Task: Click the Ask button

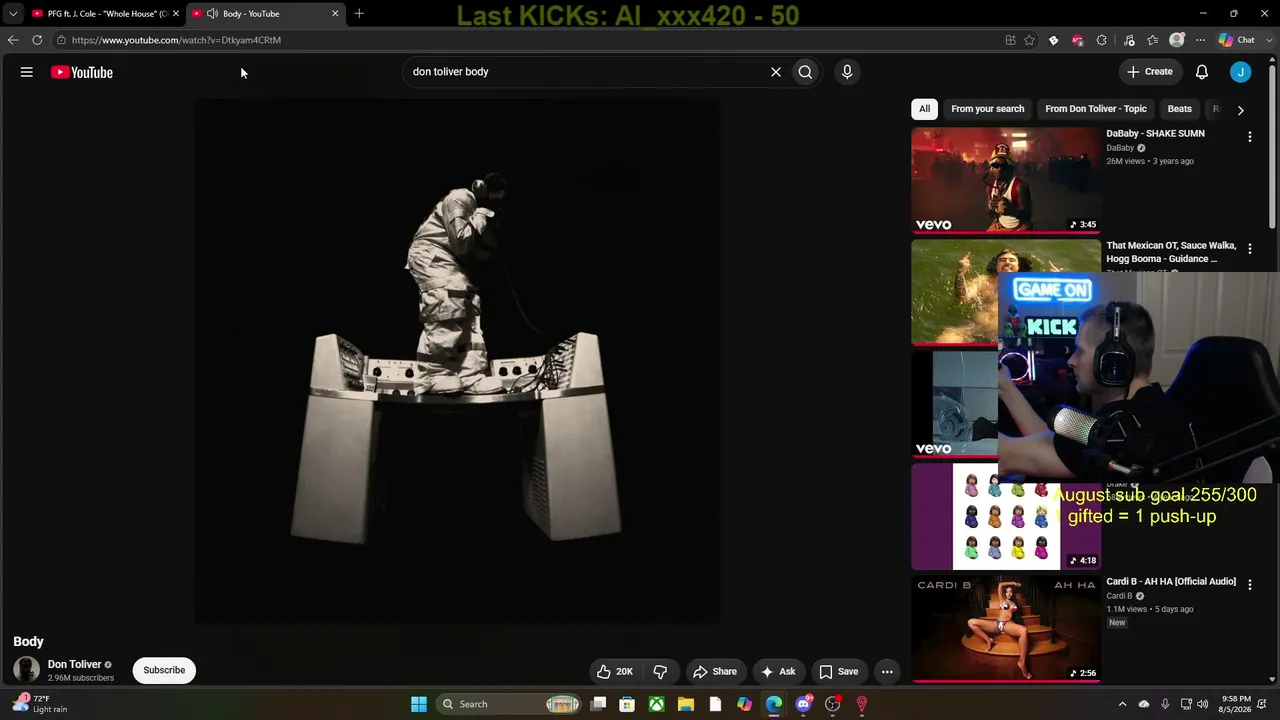Action: [x=778, y=672]
